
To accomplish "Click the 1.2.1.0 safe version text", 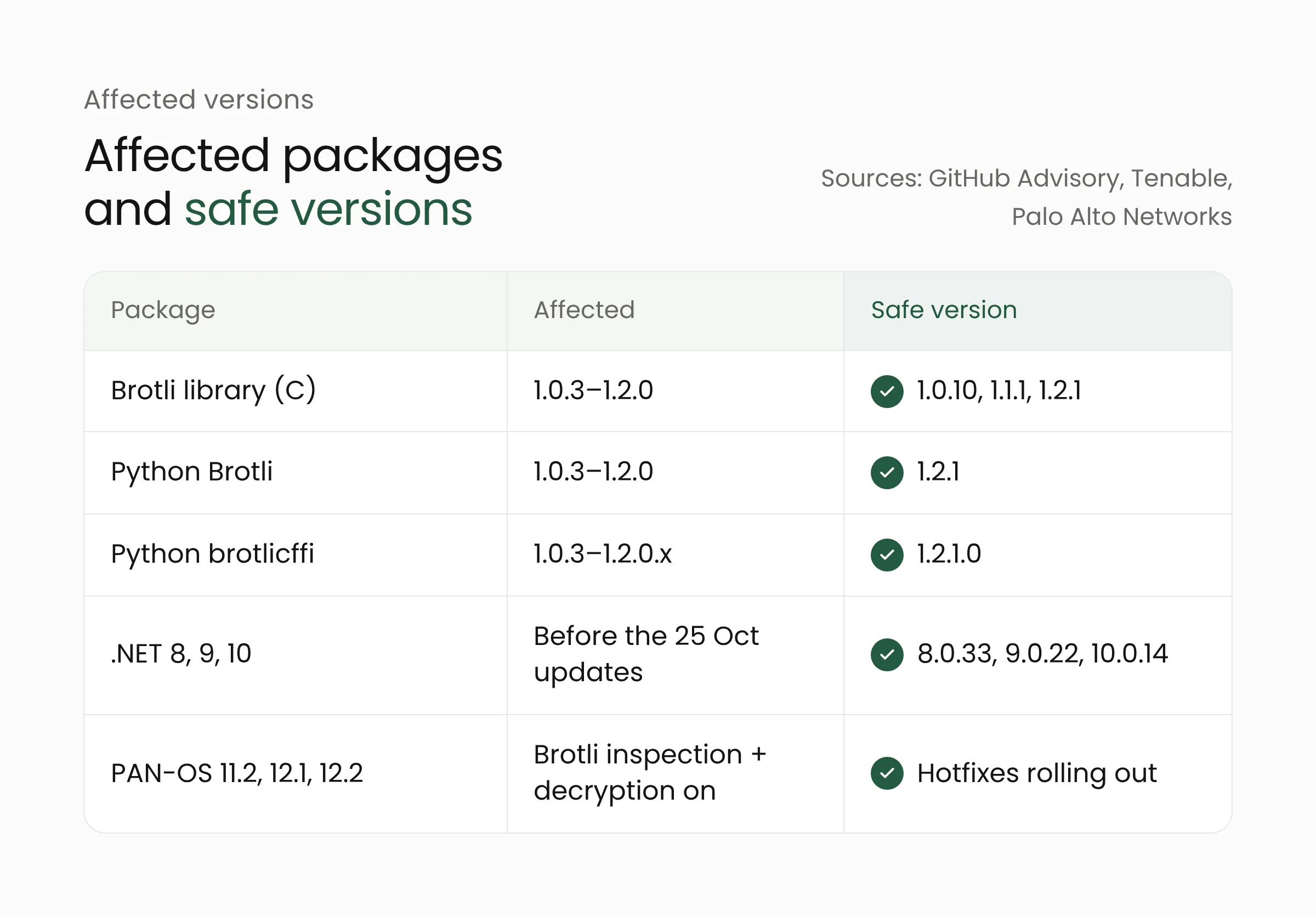I will coord(949,553).
